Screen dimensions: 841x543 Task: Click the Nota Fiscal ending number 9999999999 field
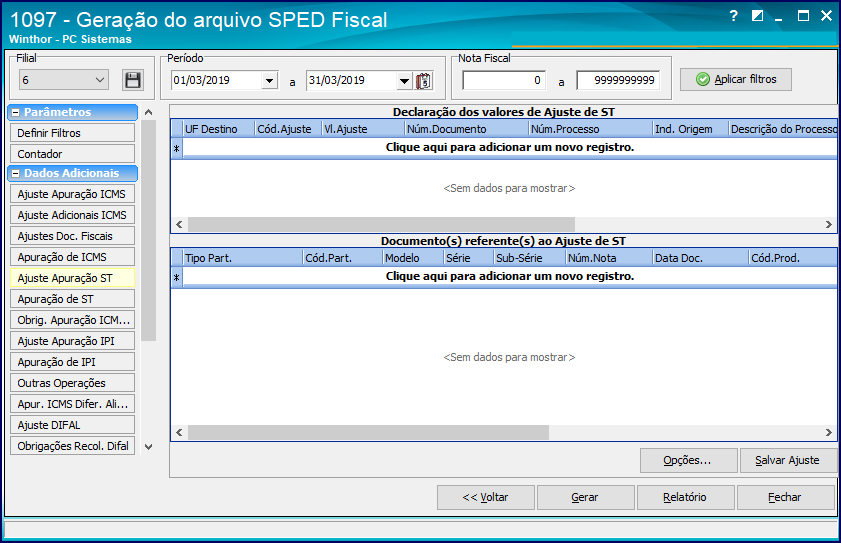pos(618,80)
